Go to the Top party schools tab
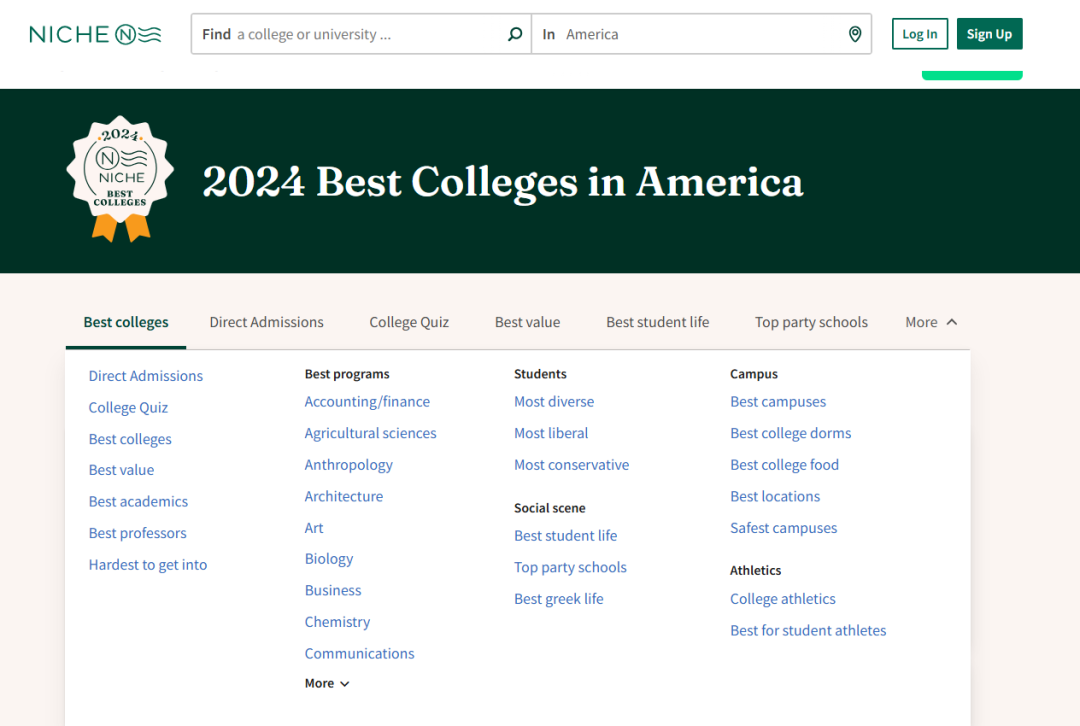The width and height of the screenshot is (1080, 726). pos(811,322)
